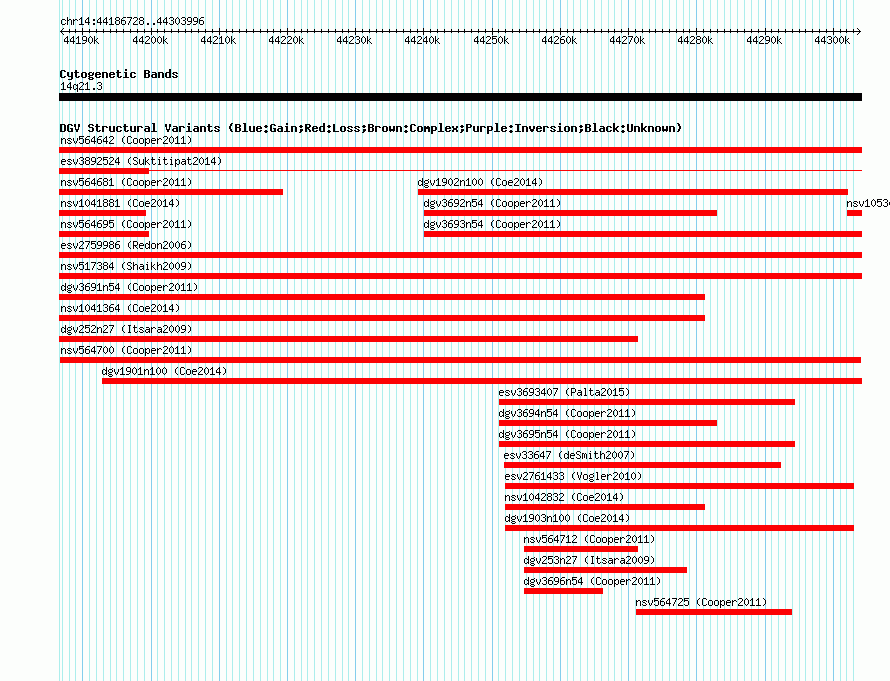Click the esv3693407 (Palta2015) label

(x=564, y=392)
